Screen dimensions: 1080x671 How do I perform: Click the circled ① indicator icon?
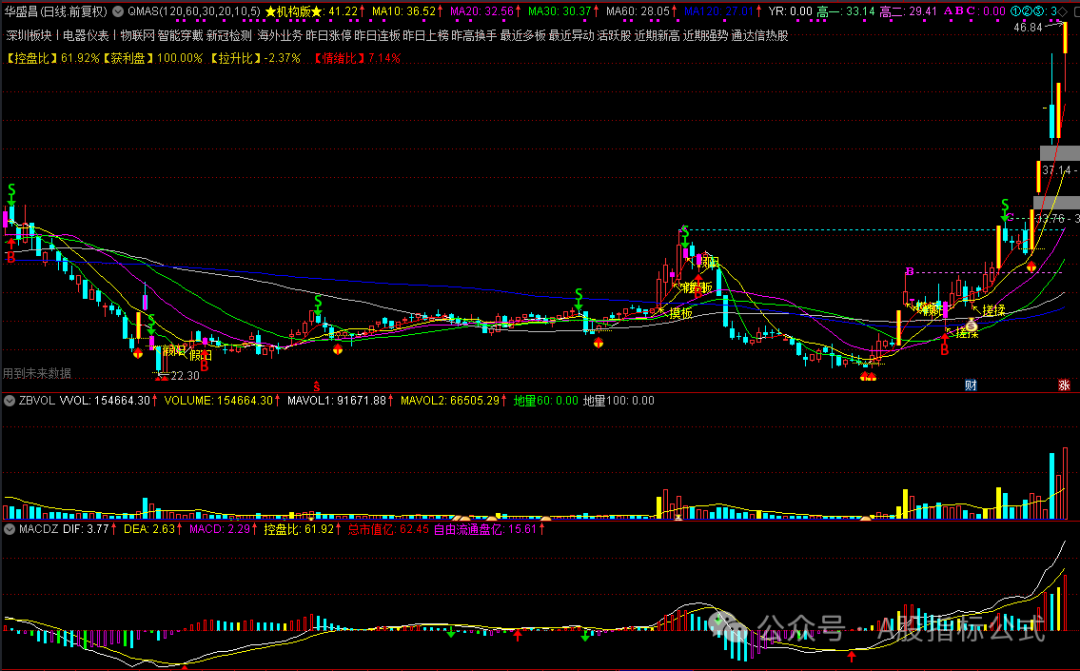pyautogui.click(x=1016, y=12)
